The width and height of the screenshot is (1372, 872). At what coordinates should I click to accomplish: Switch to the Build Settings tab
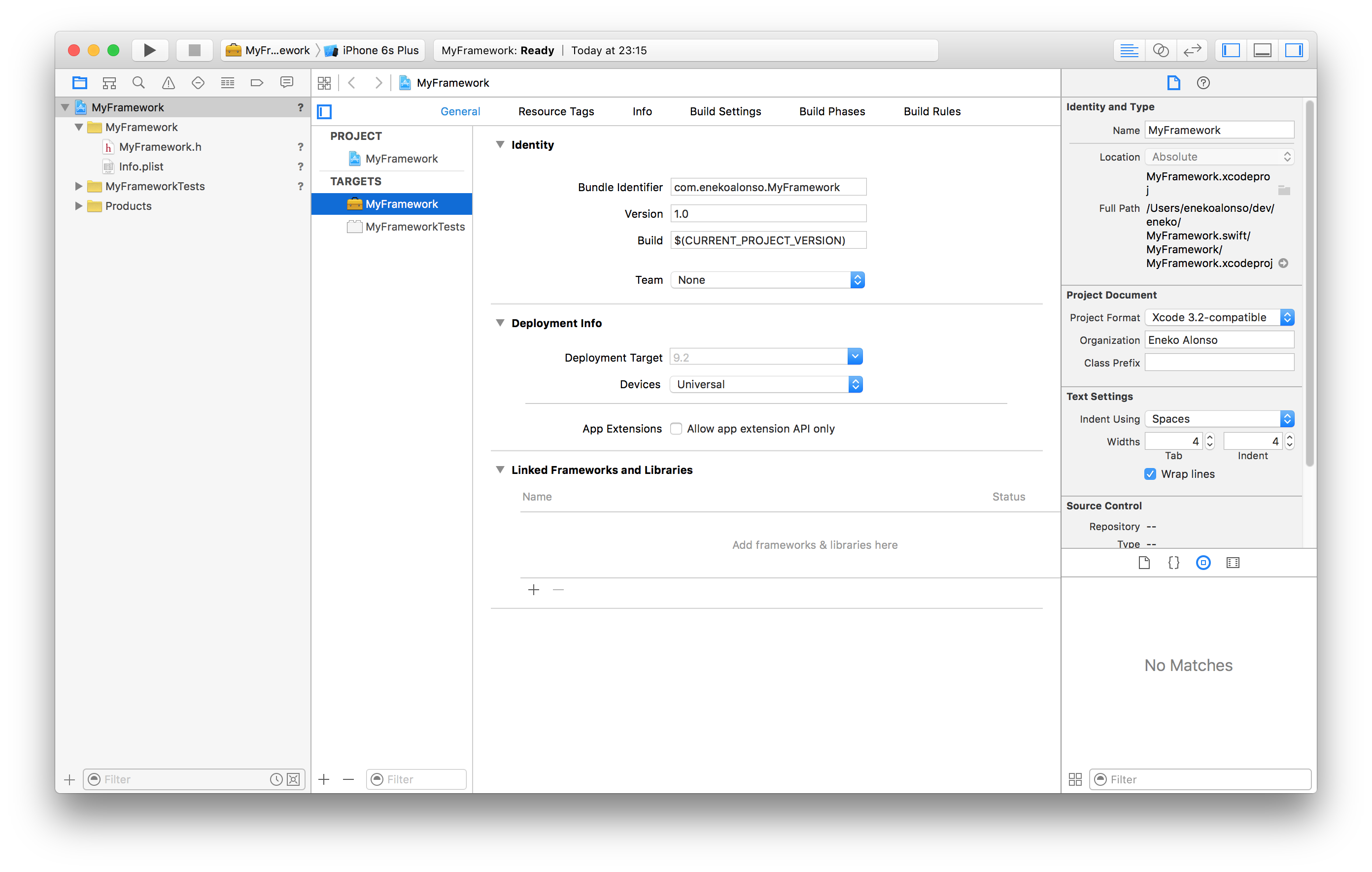click(x=725, y=112)
